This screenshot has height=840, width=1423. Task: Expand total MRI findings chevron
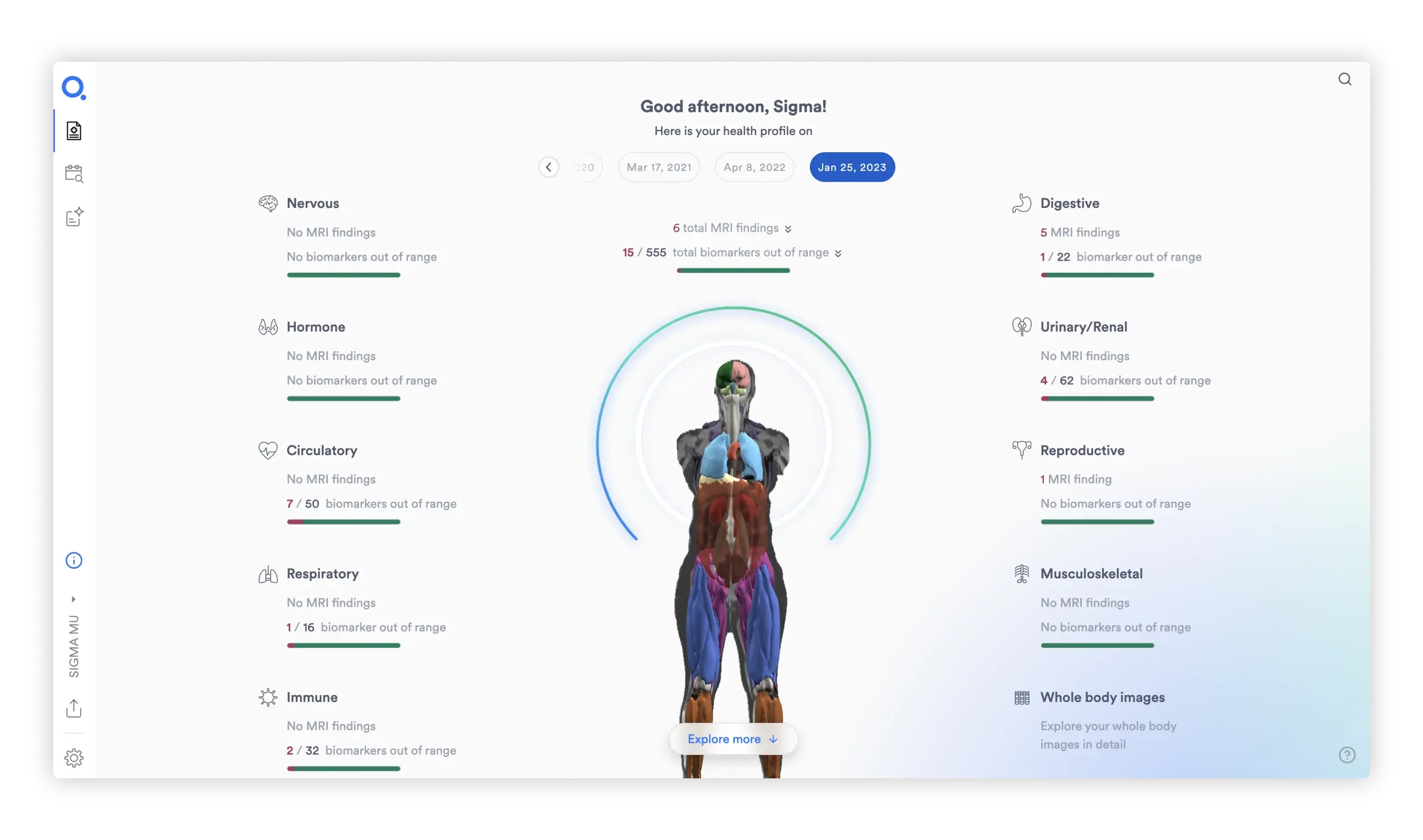pos(788,229)
